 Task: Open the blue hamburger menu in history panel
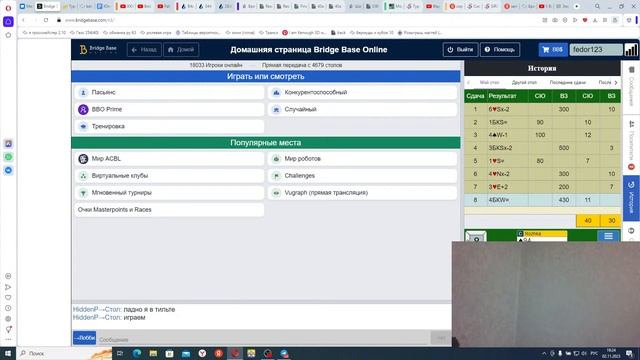coord(608,236)
